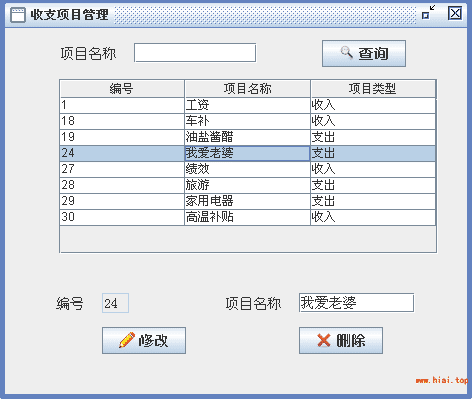Select the 油盐酱醋 cell
This screenshot has height=399, width=473.
click(247, 137)
